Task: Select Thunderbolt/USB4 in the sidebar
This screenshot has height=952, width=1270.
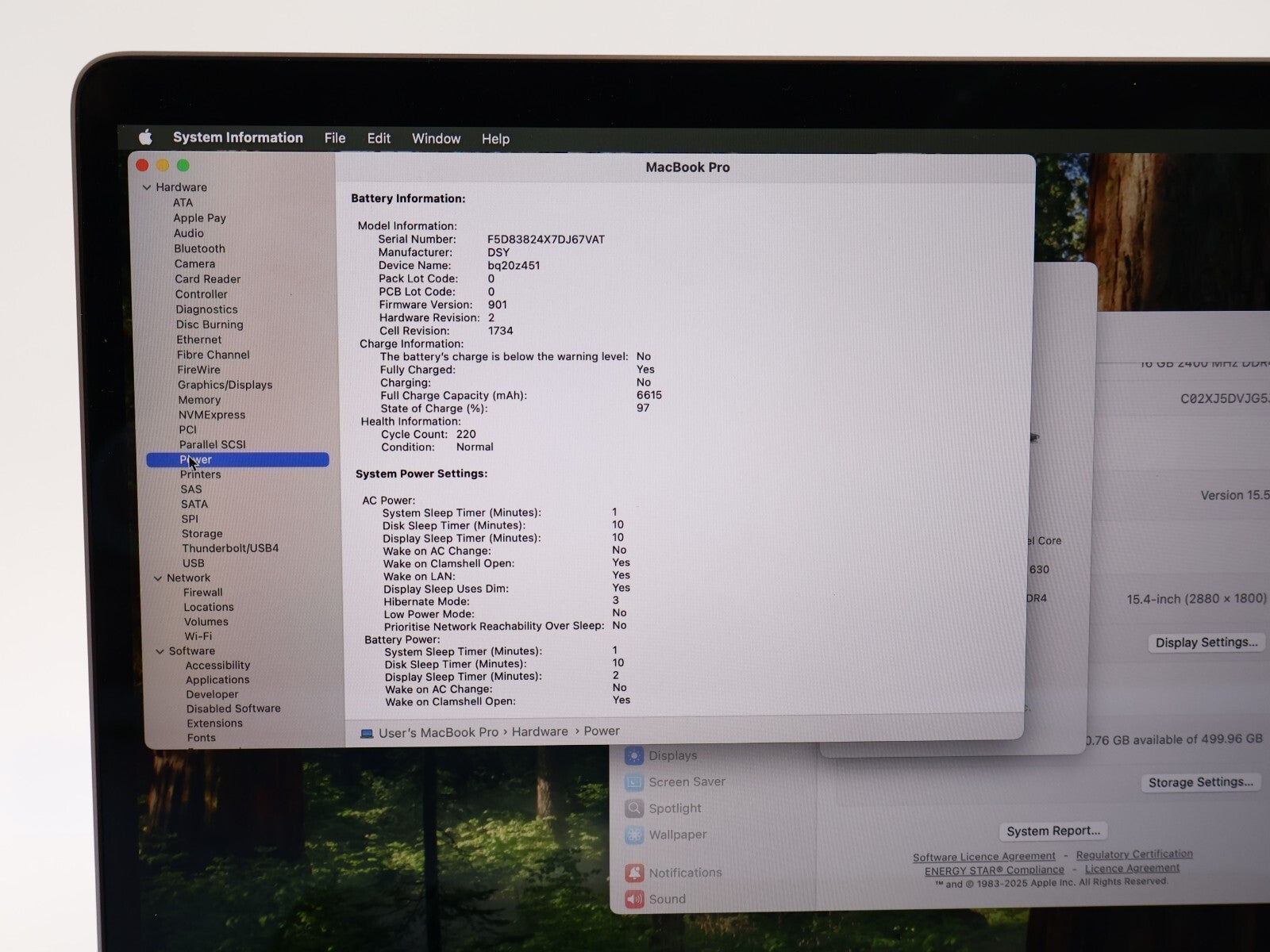Action: (x=230, y=548)
